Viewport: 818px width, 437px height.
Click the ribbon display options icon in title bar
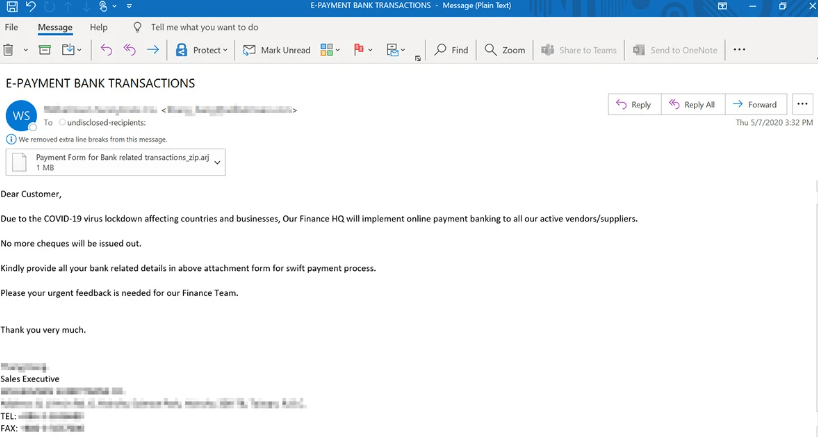[x=723, y=6]
